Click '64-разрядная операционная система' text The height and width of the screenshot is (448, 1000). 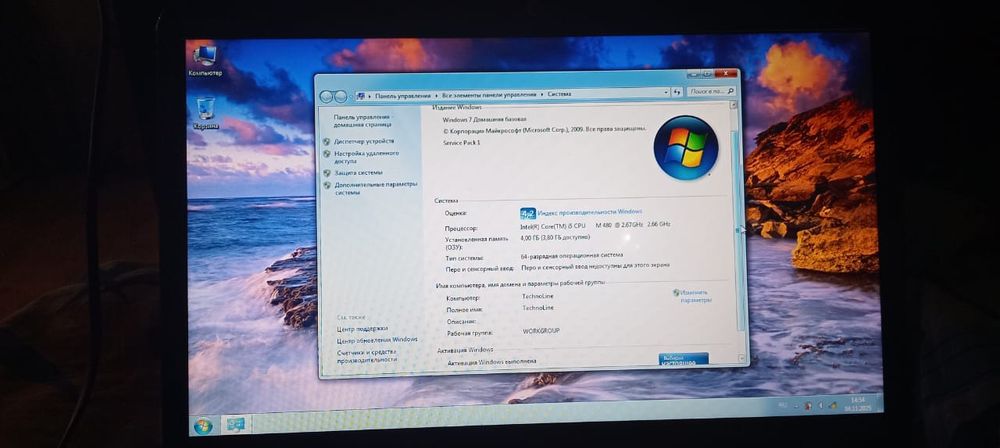click(571, 255)
